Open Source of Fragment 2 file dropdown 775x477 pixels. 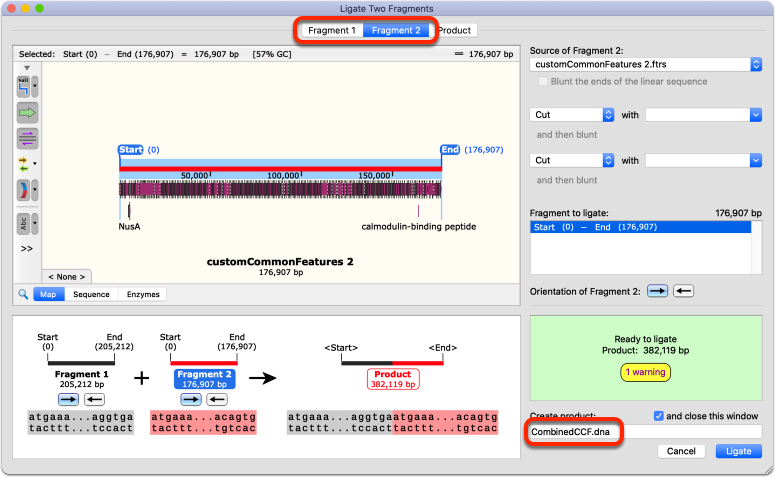tap(646, 64)
